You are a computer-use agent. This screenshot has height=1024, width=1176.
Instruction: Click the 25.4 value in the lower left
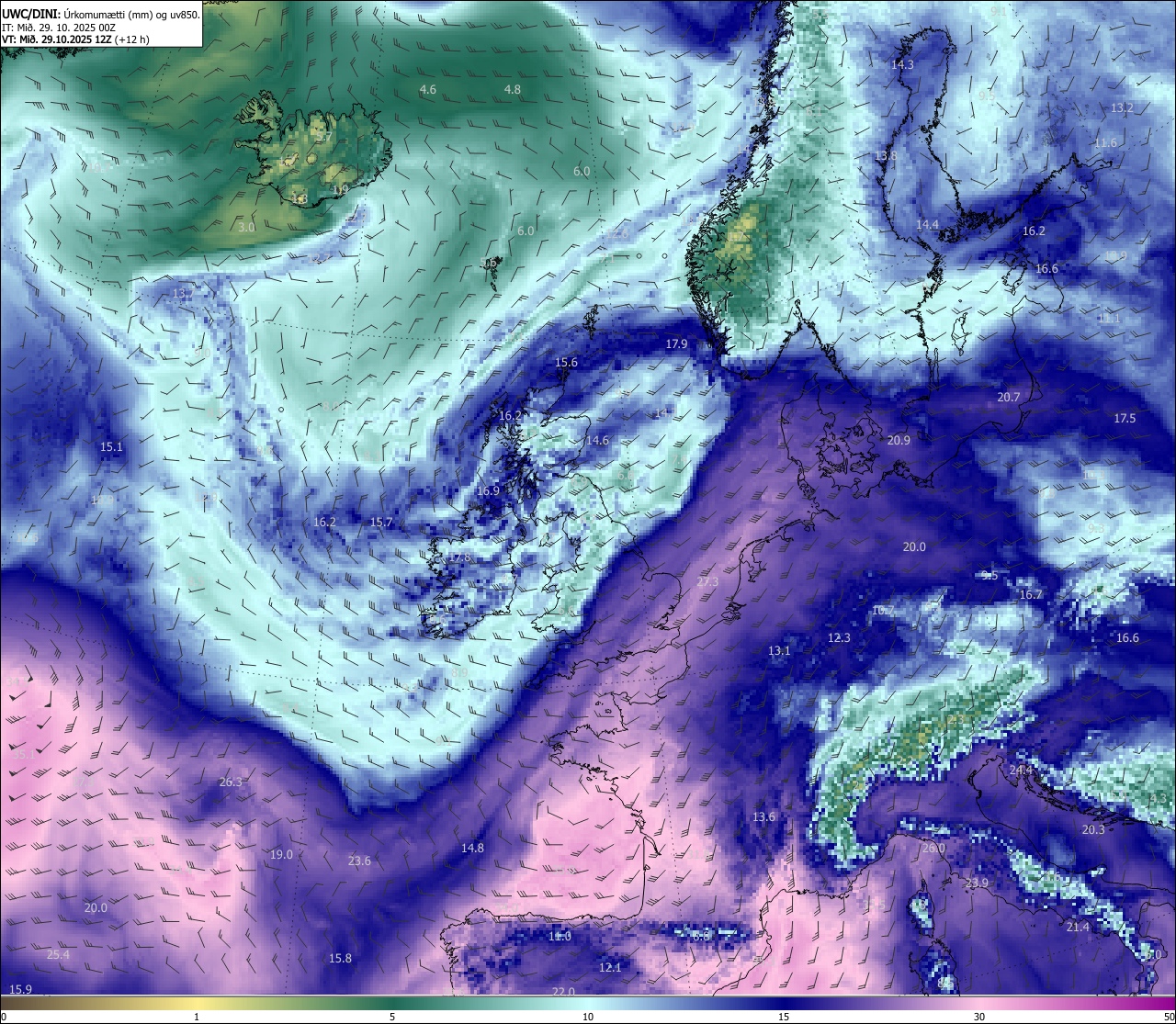[58, 954]
